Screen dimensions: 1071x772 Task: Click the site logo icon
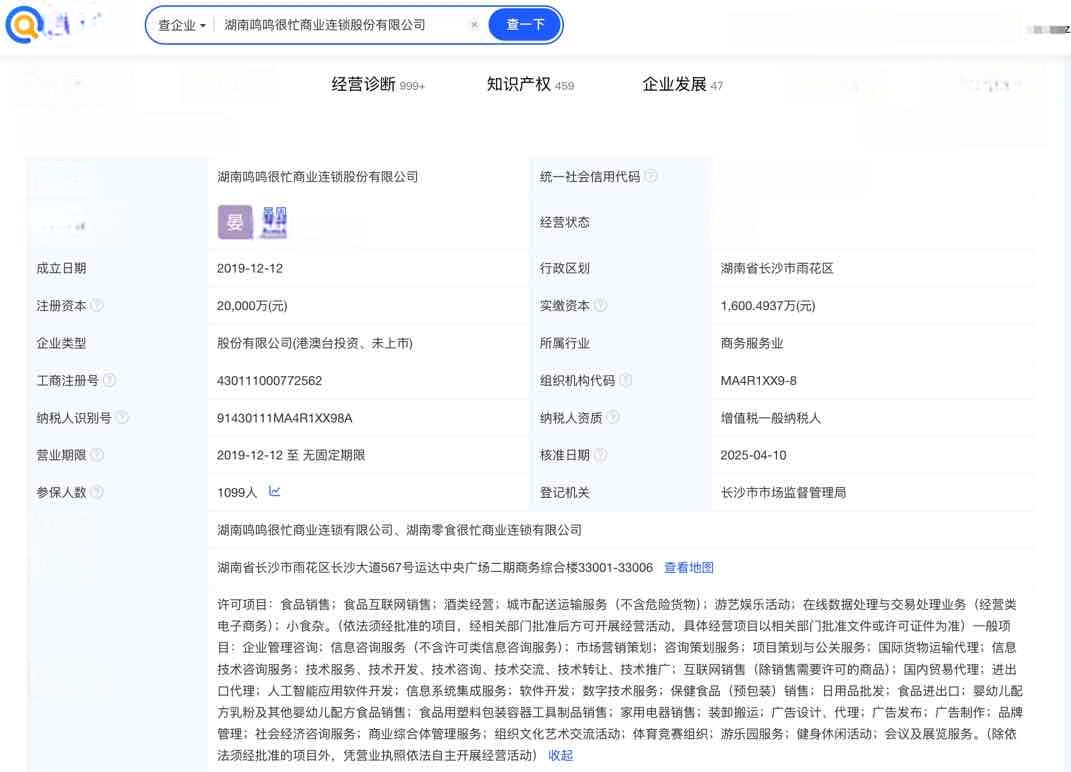(25, 25)
